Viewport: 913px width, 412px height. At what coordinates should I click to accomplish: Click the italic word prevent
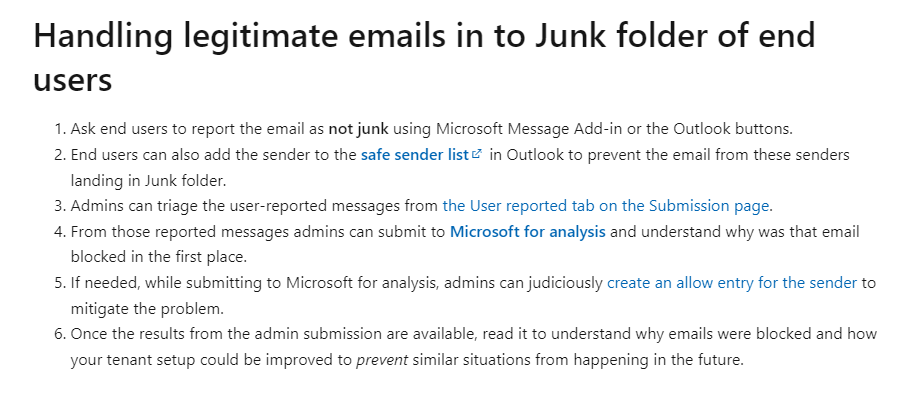(x=382, y=360)
